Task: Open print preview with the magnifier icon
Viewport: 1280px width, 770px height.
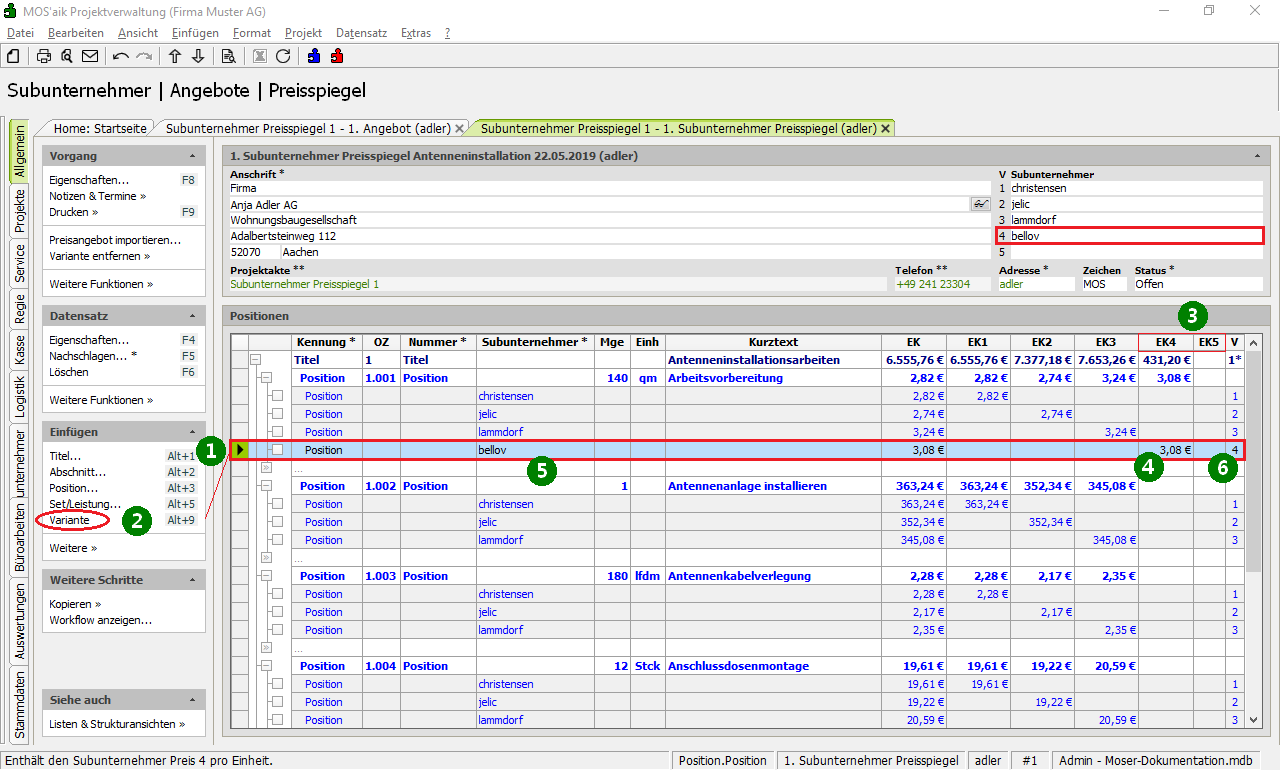Action: pyautogui.click(x=67, y=56)
